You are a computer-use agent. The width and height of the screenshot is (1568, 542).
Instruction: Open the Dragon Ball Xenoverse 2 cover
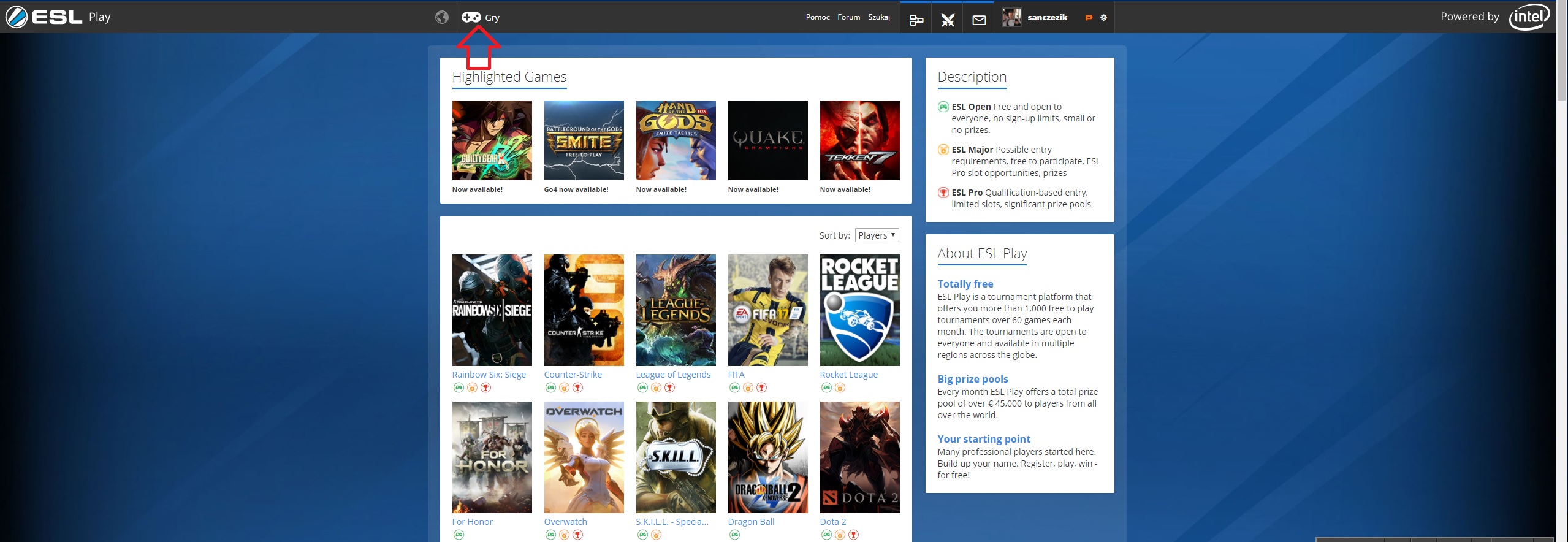pos(767,457)
